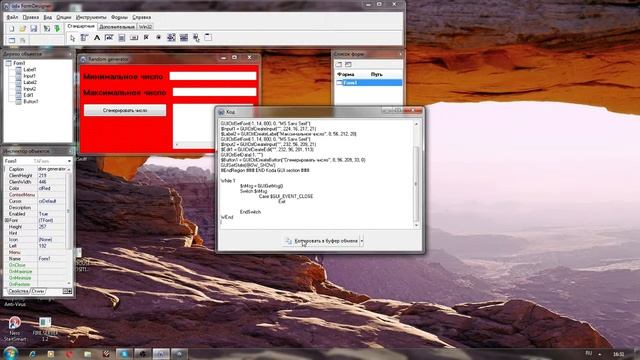The height and width of the screenshot is (360, 640).
Task: Select Edit1 in the object tree
Action: pyautogui.click(x=28, y=95)
